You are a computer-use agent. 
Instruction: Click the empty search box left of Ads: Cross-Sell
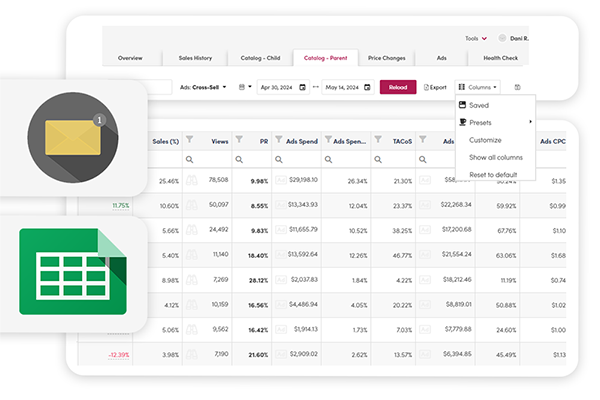[160, 87]
